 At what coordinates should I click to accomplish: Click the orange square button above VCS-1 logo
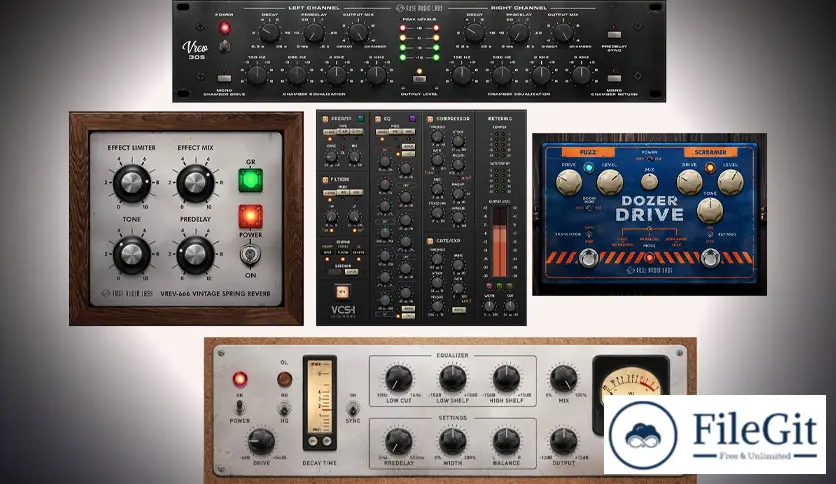pos(342,292)
